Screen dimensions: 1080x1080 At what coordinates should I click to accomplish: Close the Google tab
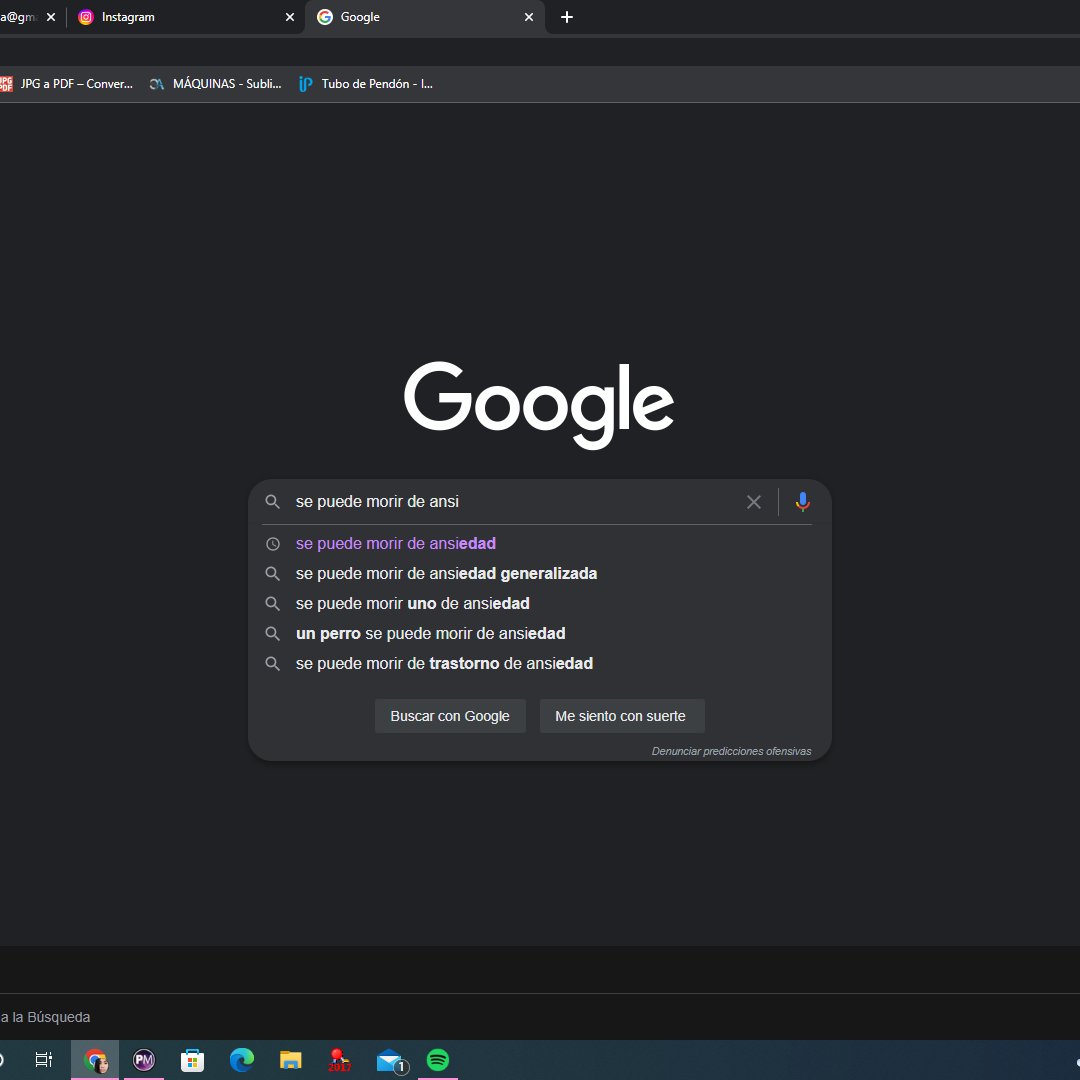pos(529,17)
